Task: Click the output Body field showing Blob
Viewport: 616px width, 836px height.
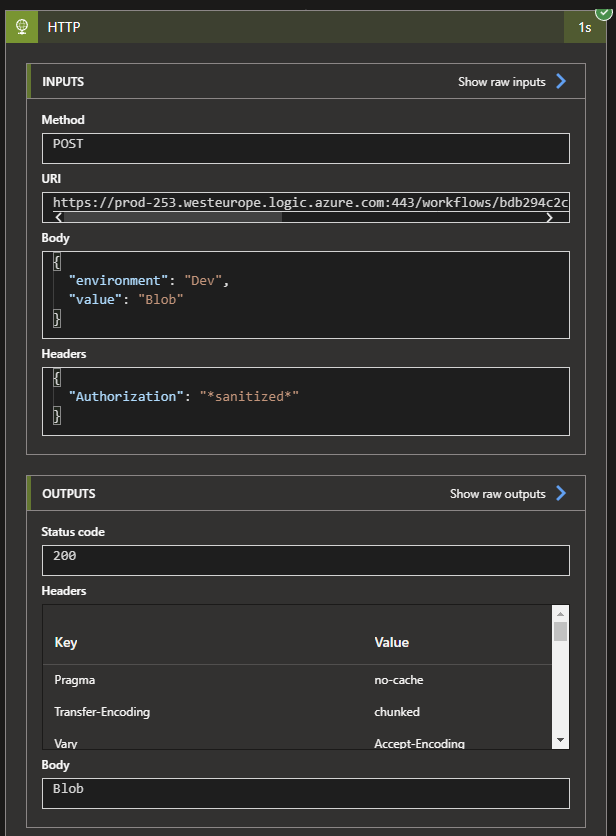Action: pos(305,793)
